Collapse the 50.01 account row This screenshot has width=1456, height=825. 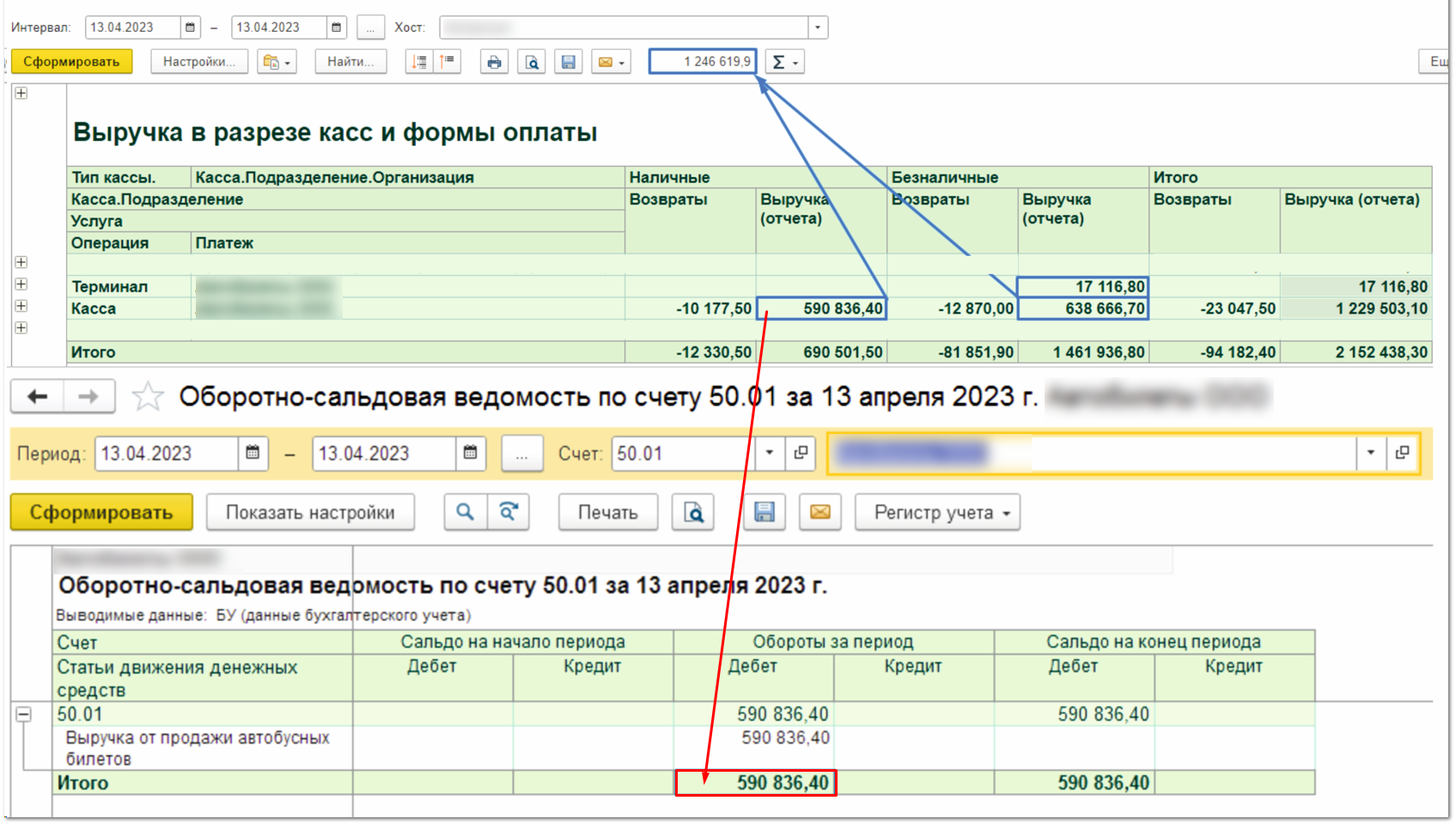[x=23, y=714]
